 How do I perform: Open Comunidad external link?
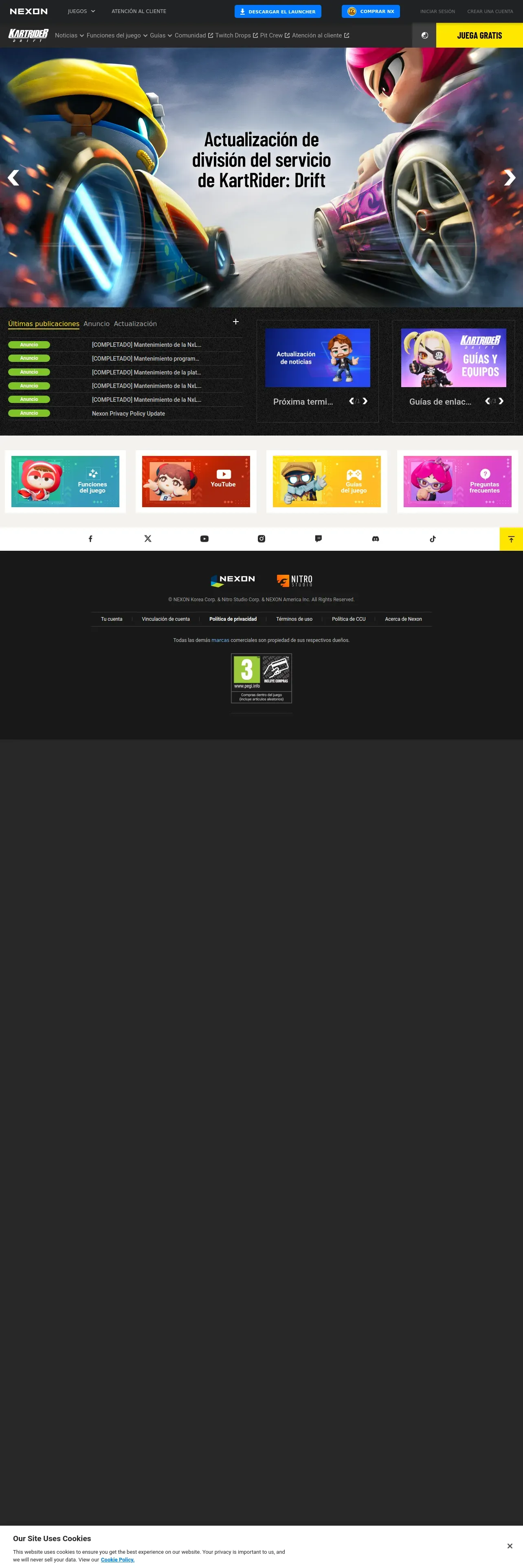pyautogui.click(x=193, y=35)
